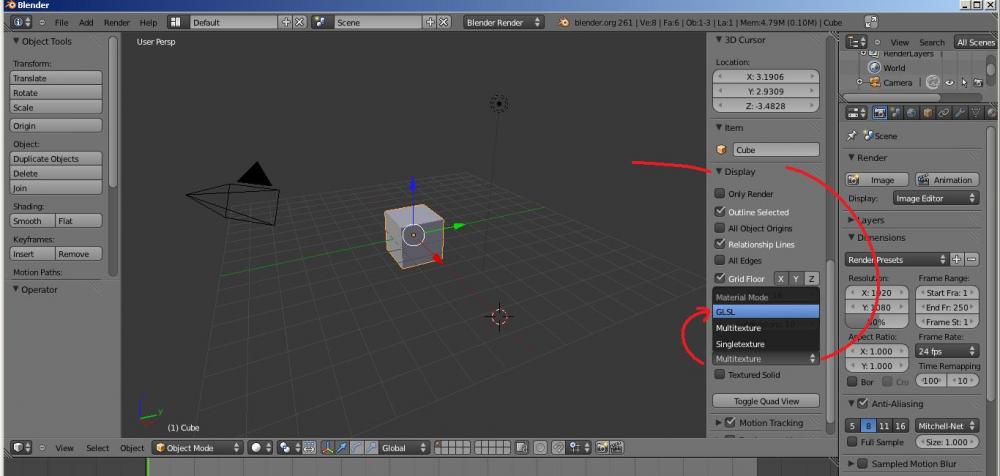
Task: Click the Animation render button
Action: (947, 180)
